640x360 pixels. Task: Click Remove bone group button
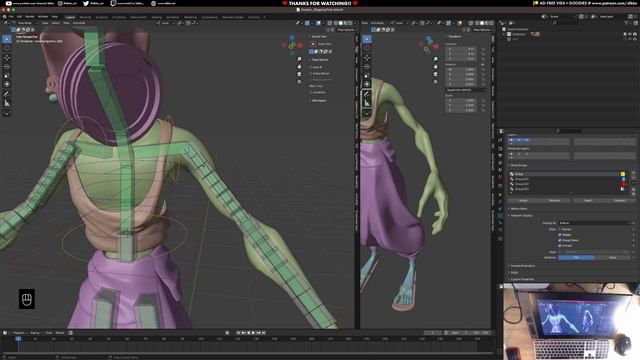click(555, 200)
